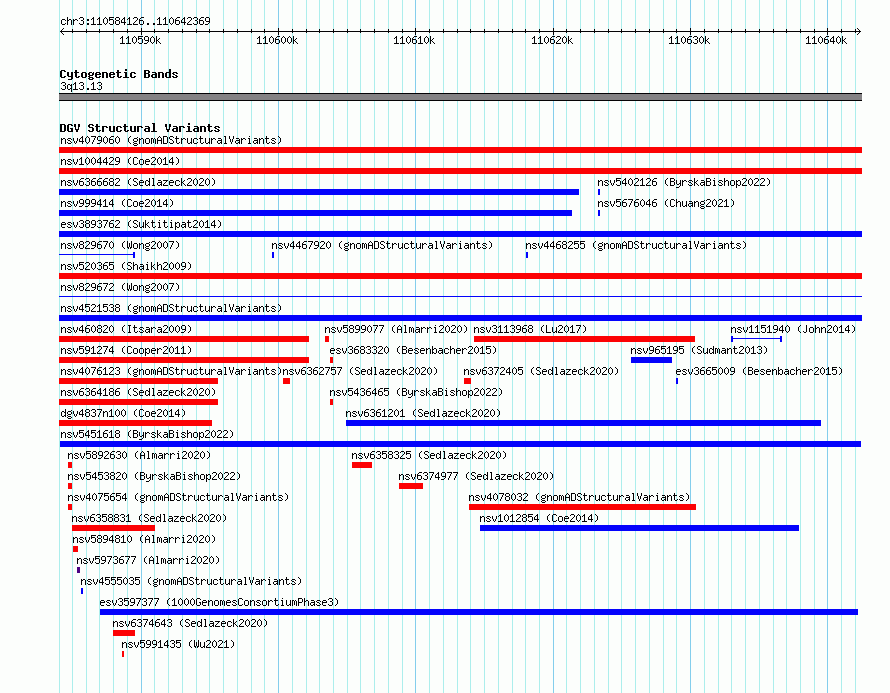
Task: Select nsv6358325 (Sedlazeck2020) label
Action: (429, 455)
